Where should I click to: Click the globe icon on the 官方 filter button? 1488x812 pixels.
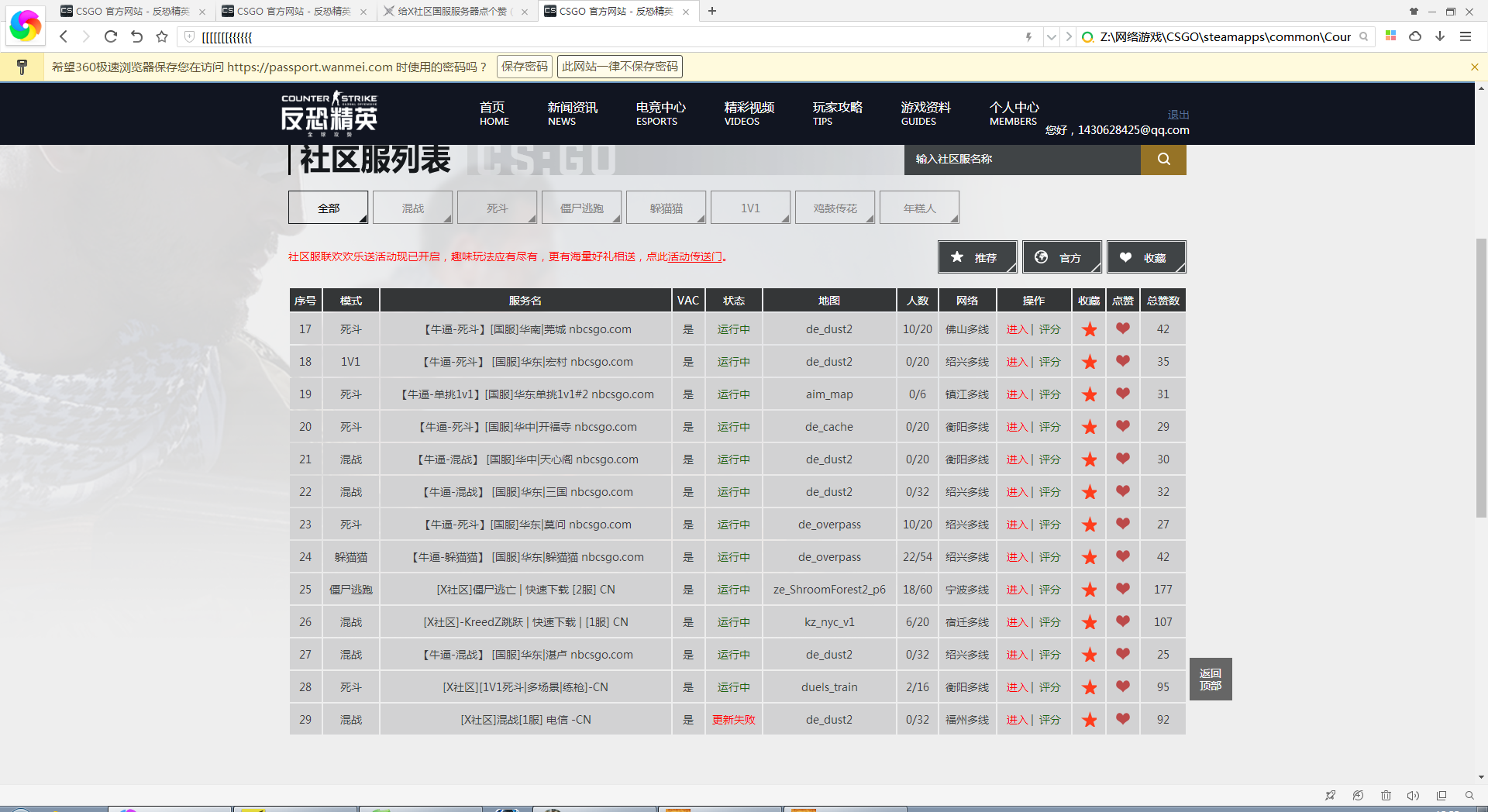(1042, 256)
